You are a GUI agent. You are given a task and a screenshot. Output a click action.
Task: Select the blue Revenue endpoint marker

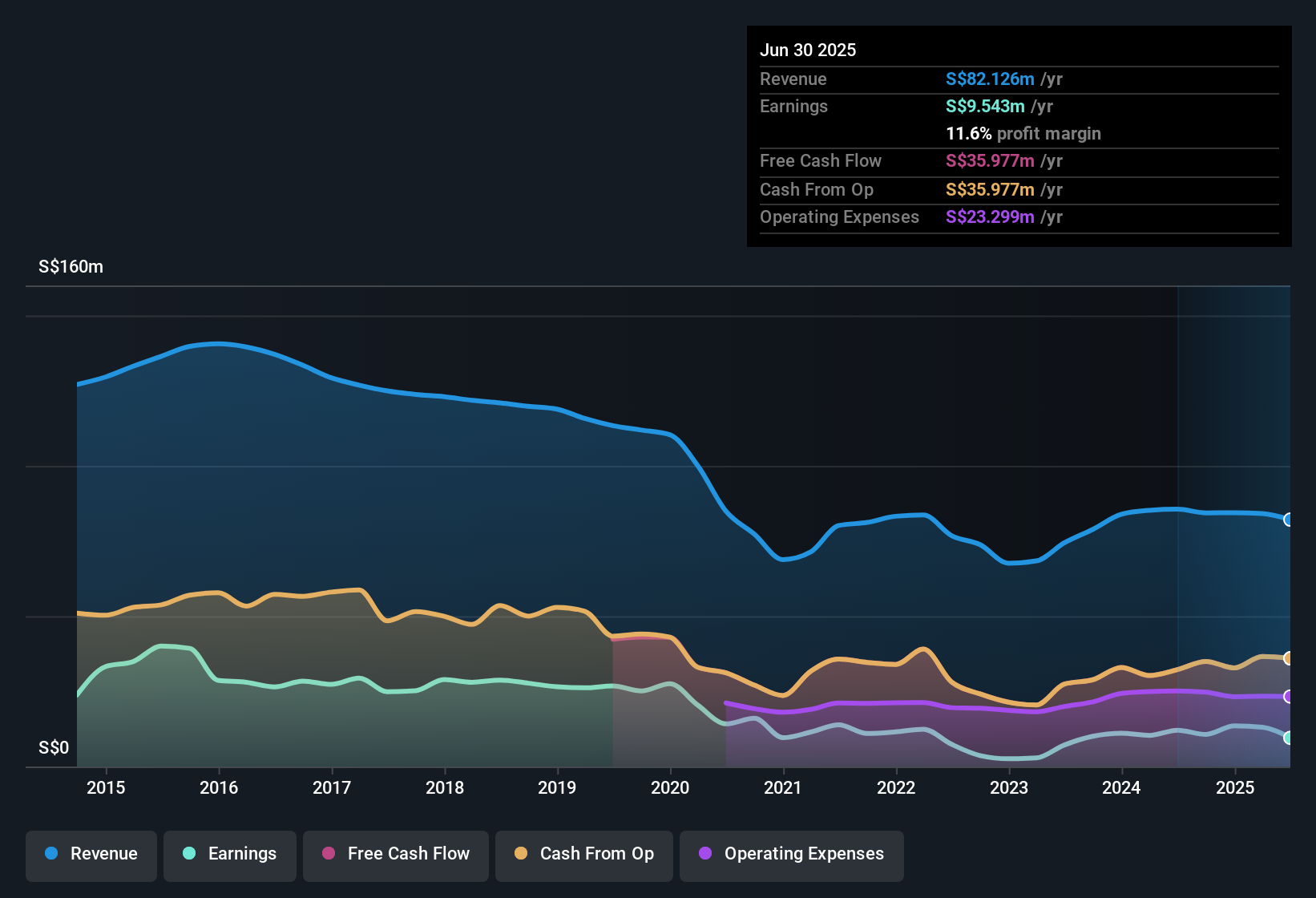(x=1288, y=520)
